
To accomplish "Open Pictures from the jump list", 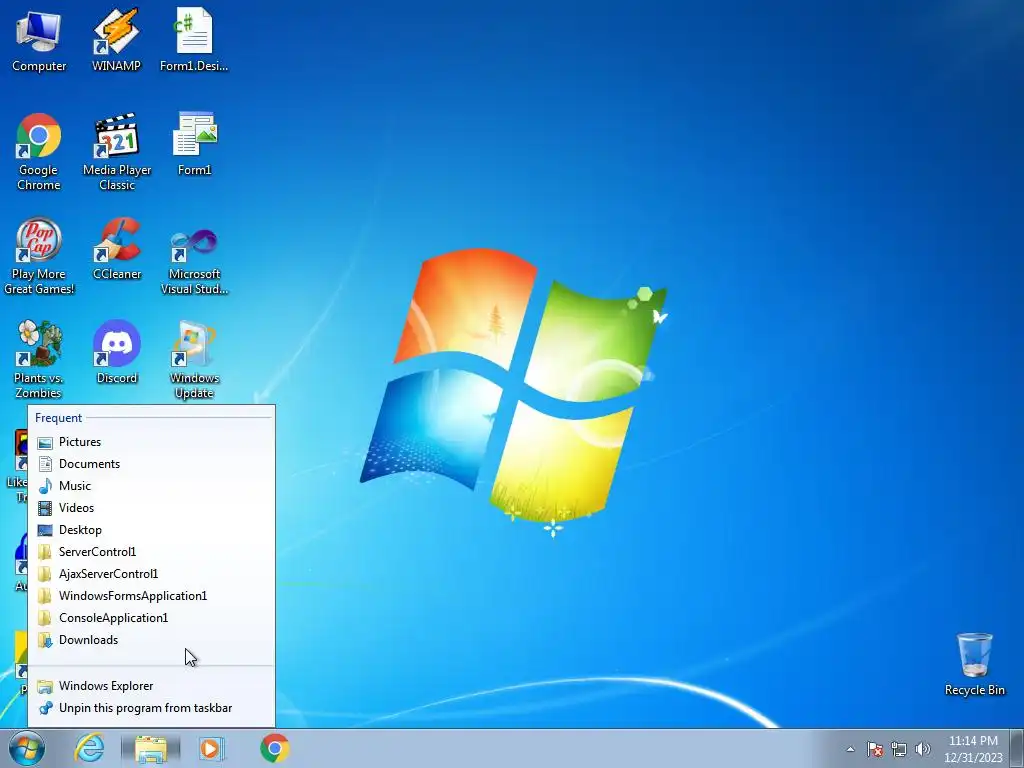I will pos(151,442).
